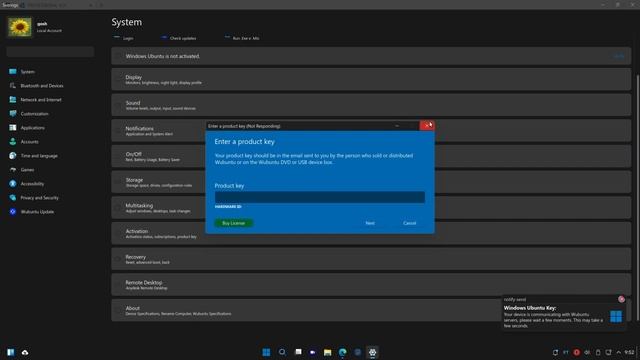Click the red tray alert icon
Viewport: 640px width, 360px height.
[x=576, y=352]
